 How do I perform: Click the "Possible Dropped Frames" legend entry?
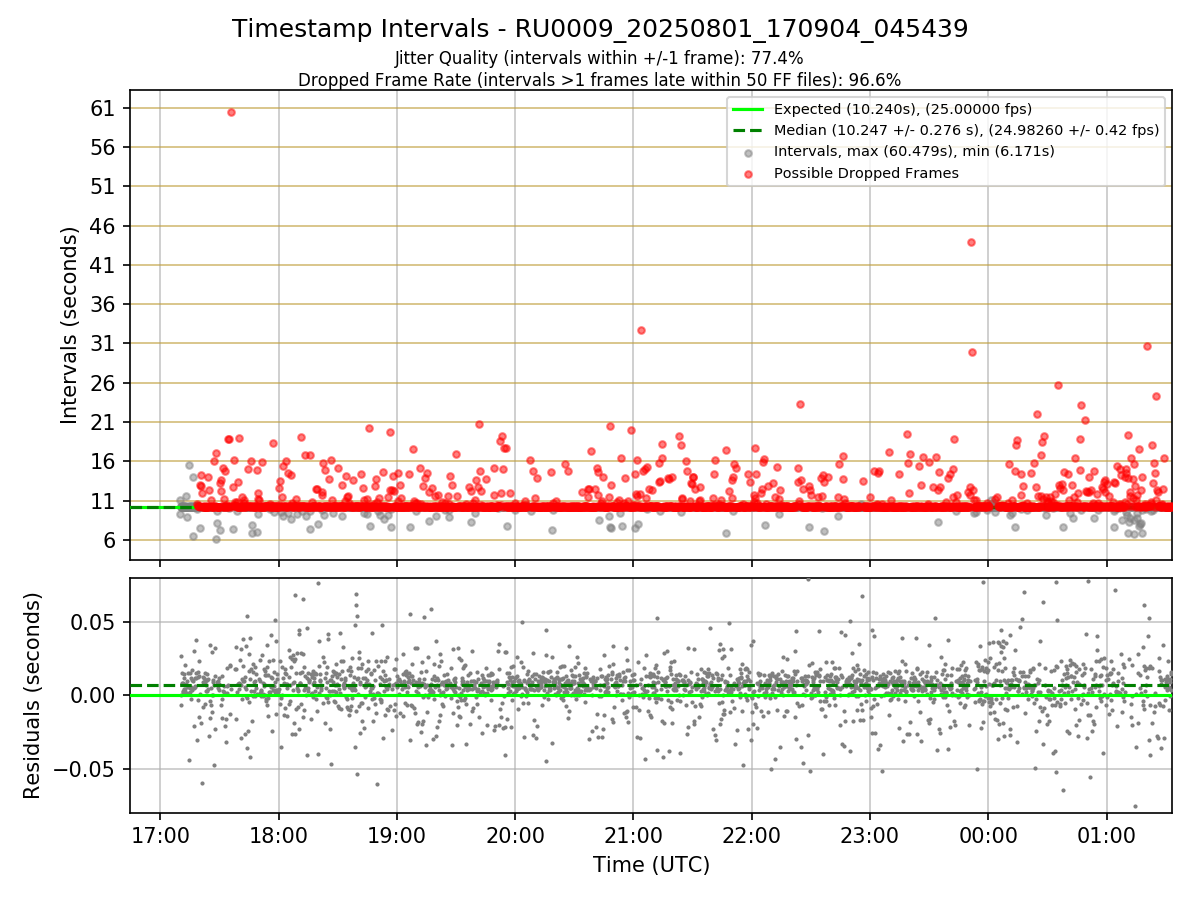click(866, 173)
